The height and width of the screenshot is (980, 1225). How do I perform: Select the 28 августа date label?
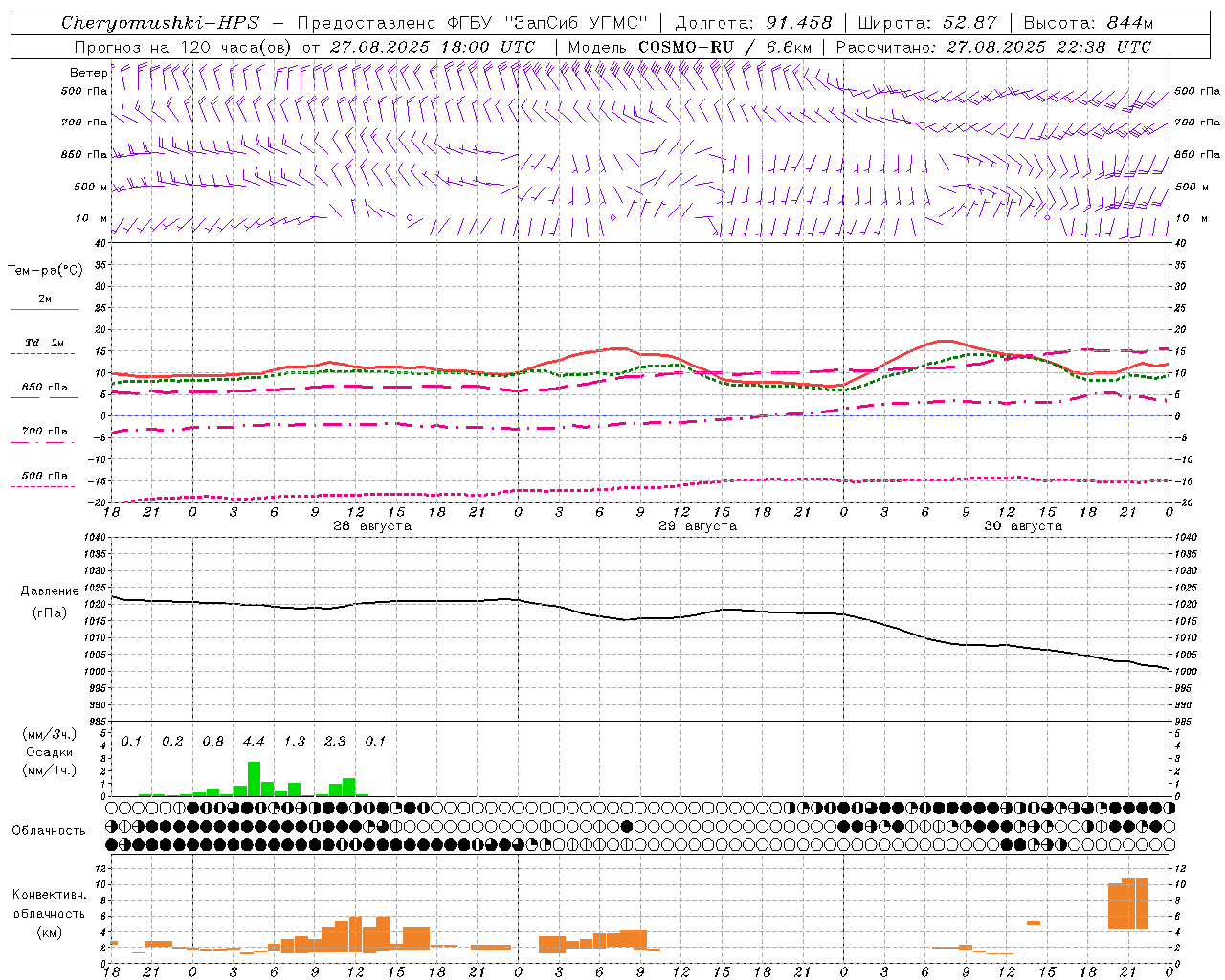point(372,526)
